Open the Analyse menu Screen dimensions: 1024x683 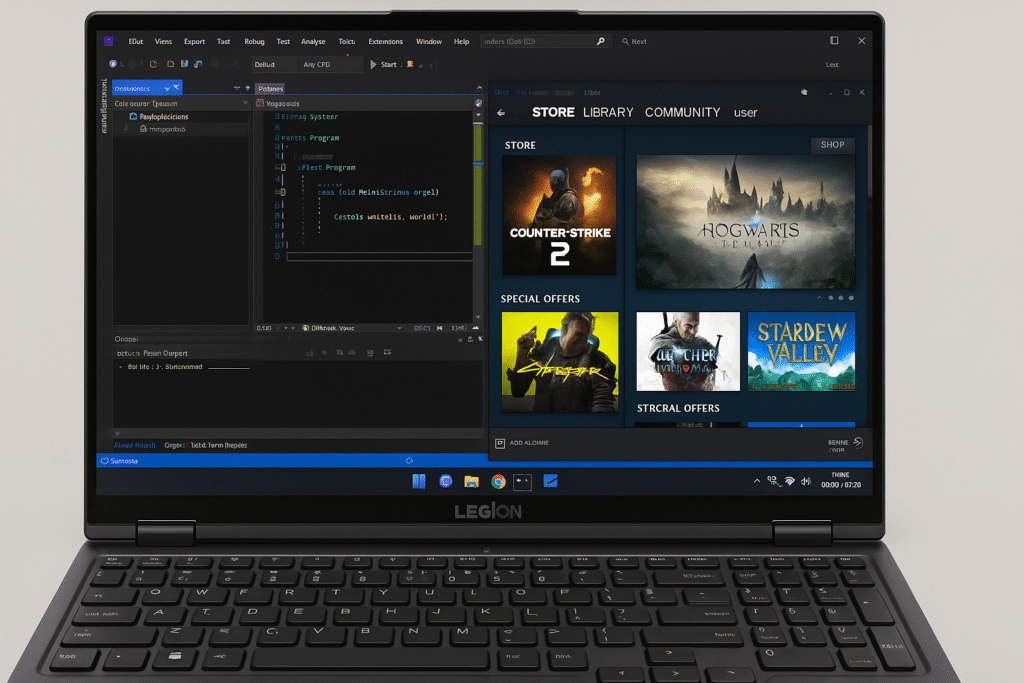[313, 41]
